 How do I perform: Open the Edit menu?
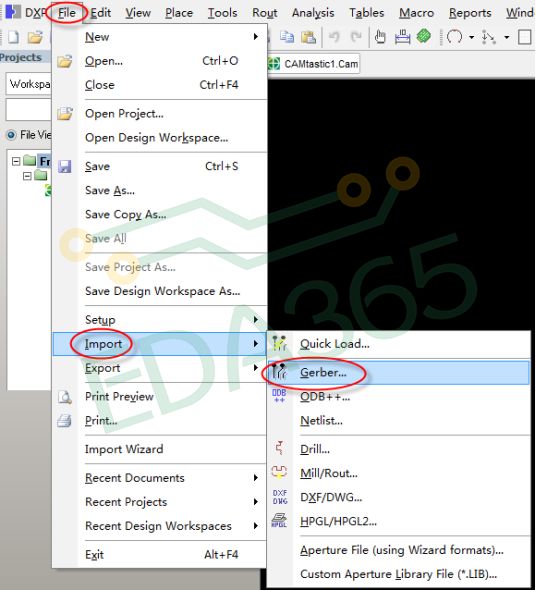coord(100,13)
